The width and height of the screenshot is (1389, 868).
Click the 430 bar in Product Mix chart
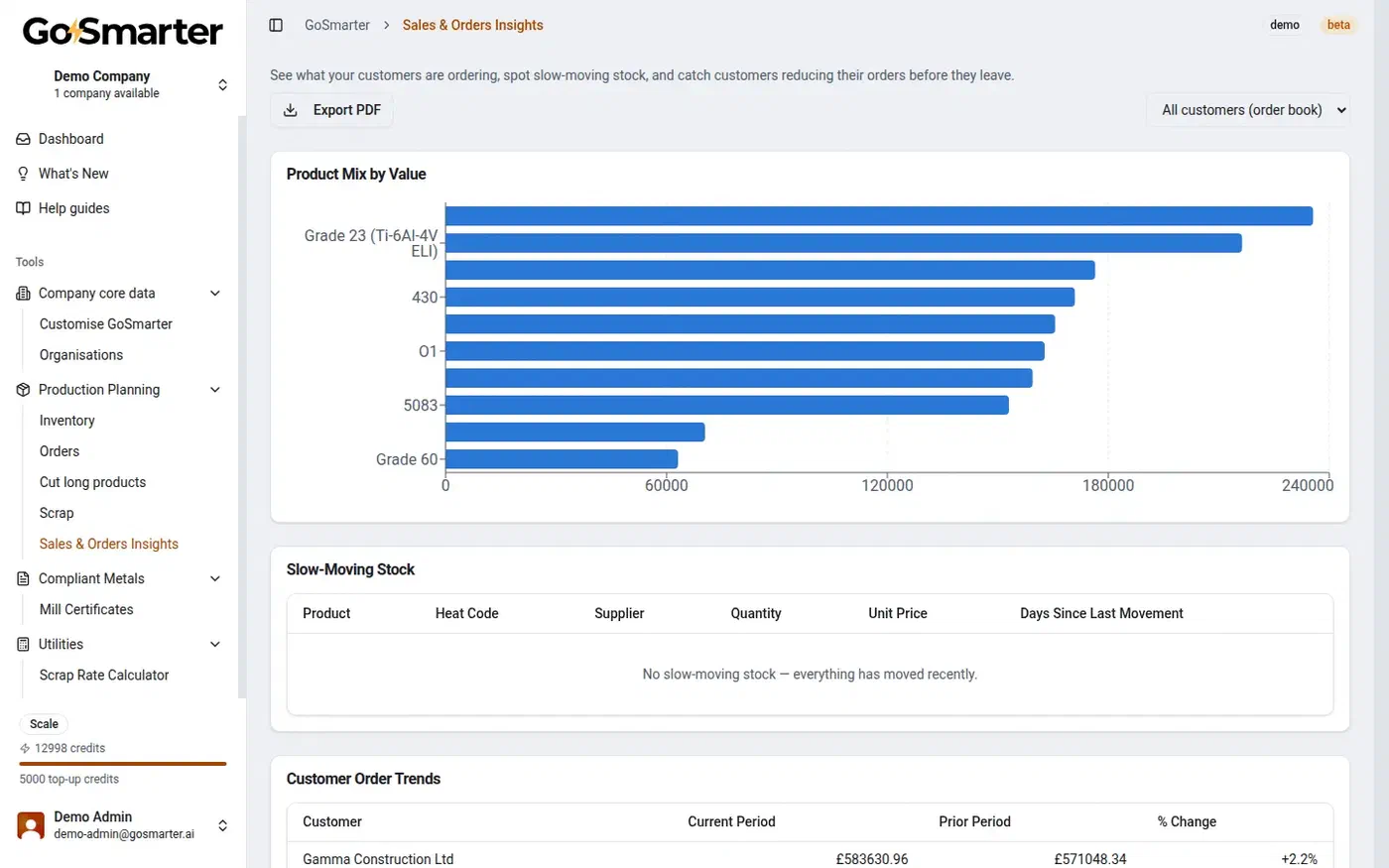click(760, 297)
